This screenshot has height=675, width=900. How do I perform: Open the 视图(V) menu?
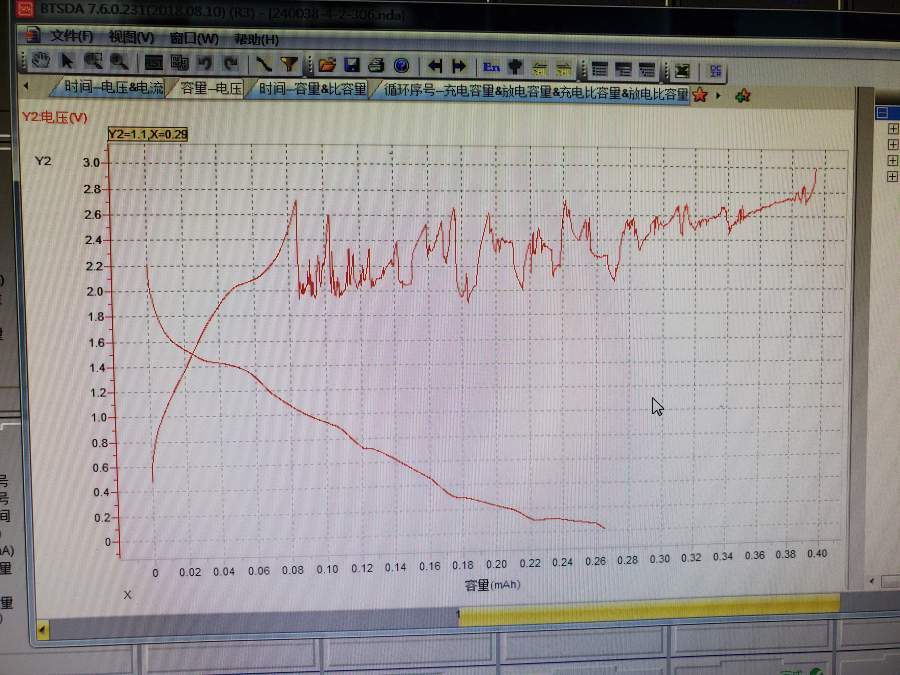[x=131, y=38]
